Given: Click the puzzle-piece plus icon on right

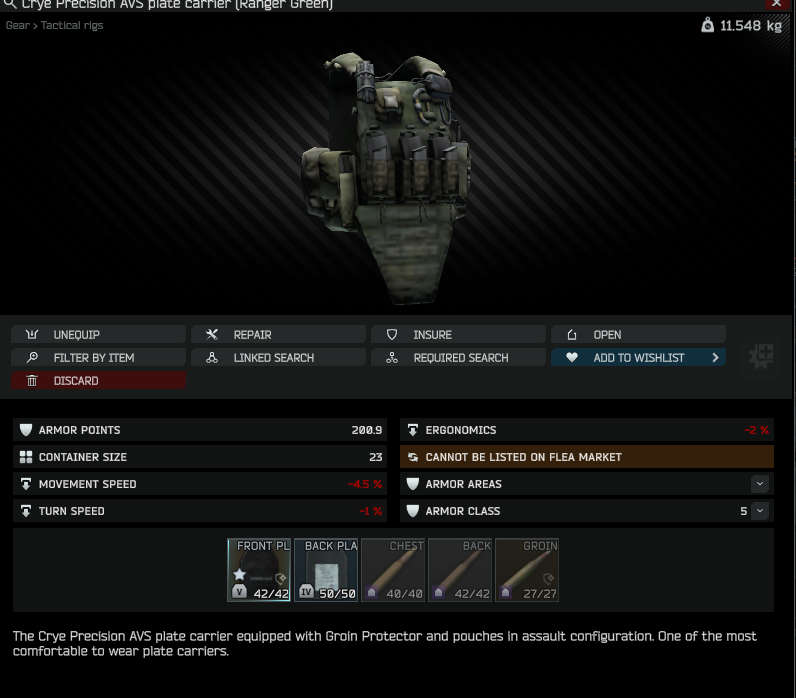Looking at the screenshot, I should [x=761, y=356].
